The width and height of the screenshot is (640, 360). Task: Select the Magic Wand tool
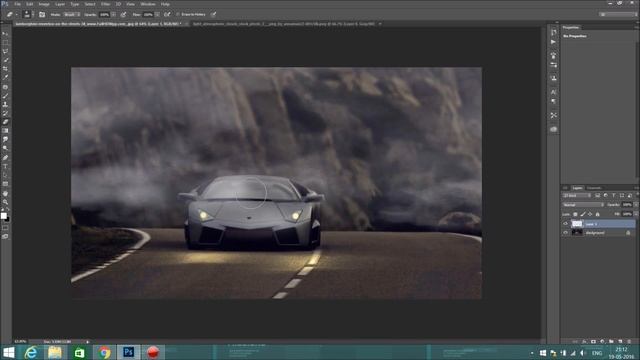pos(5,60)
